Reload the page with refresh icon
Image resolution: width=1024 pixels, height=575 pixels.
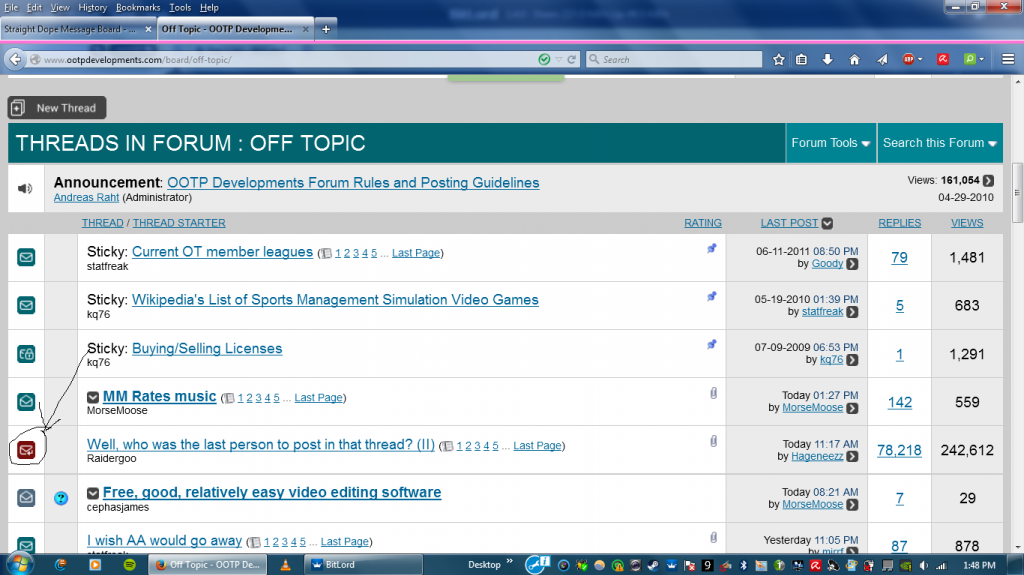571,59
